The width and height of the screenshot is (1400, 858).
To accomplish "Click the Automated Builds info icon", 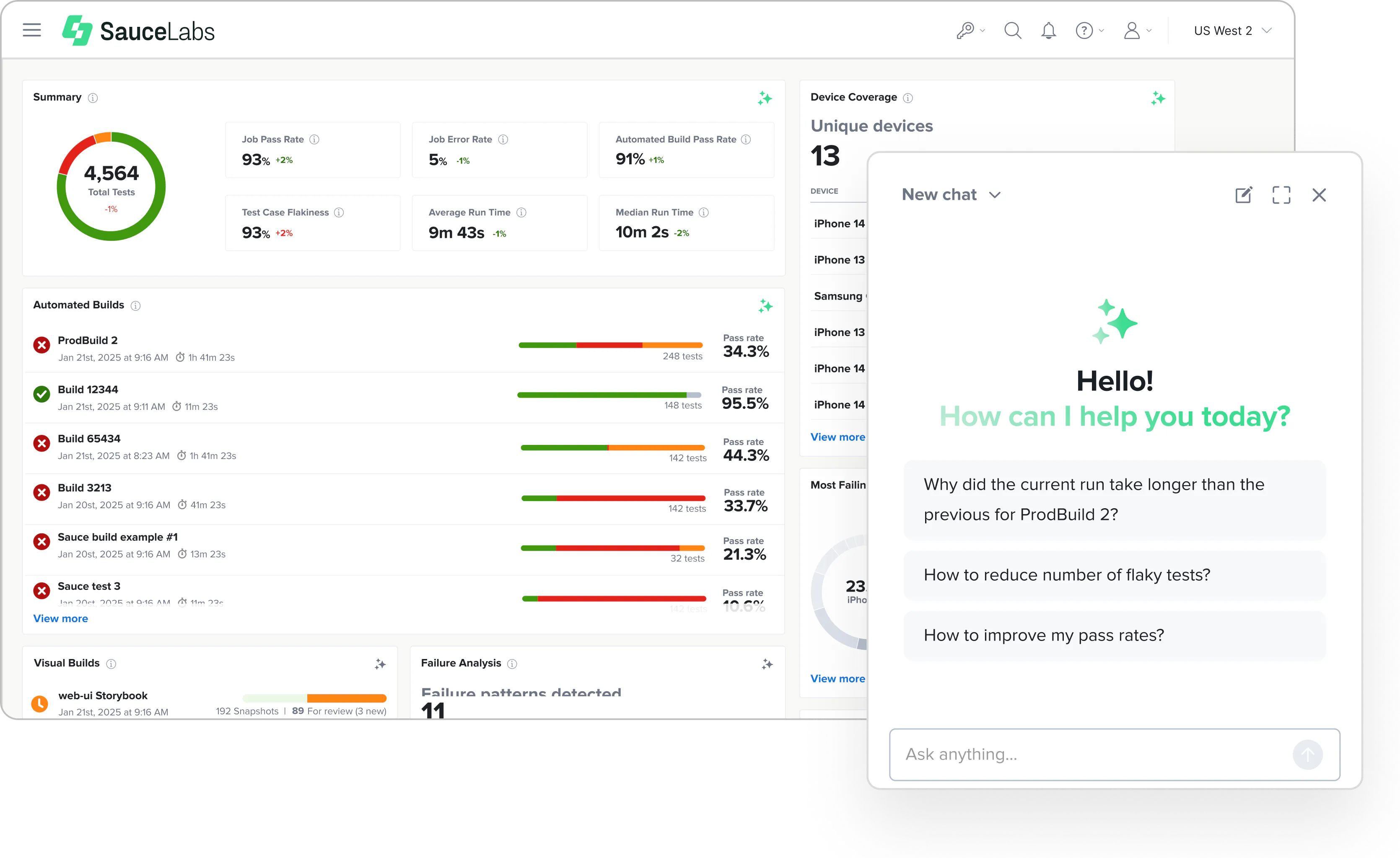I will pyautogui.click(x=136, y=305).
